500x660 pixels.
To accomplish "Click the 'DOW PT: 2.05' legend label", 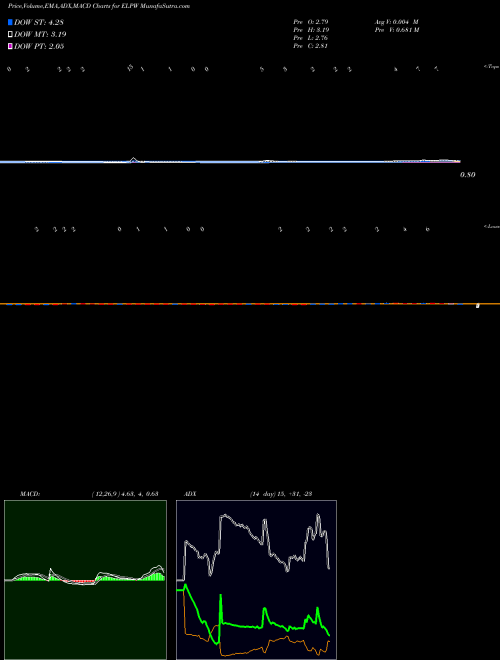I will click(x=39, y=46).
